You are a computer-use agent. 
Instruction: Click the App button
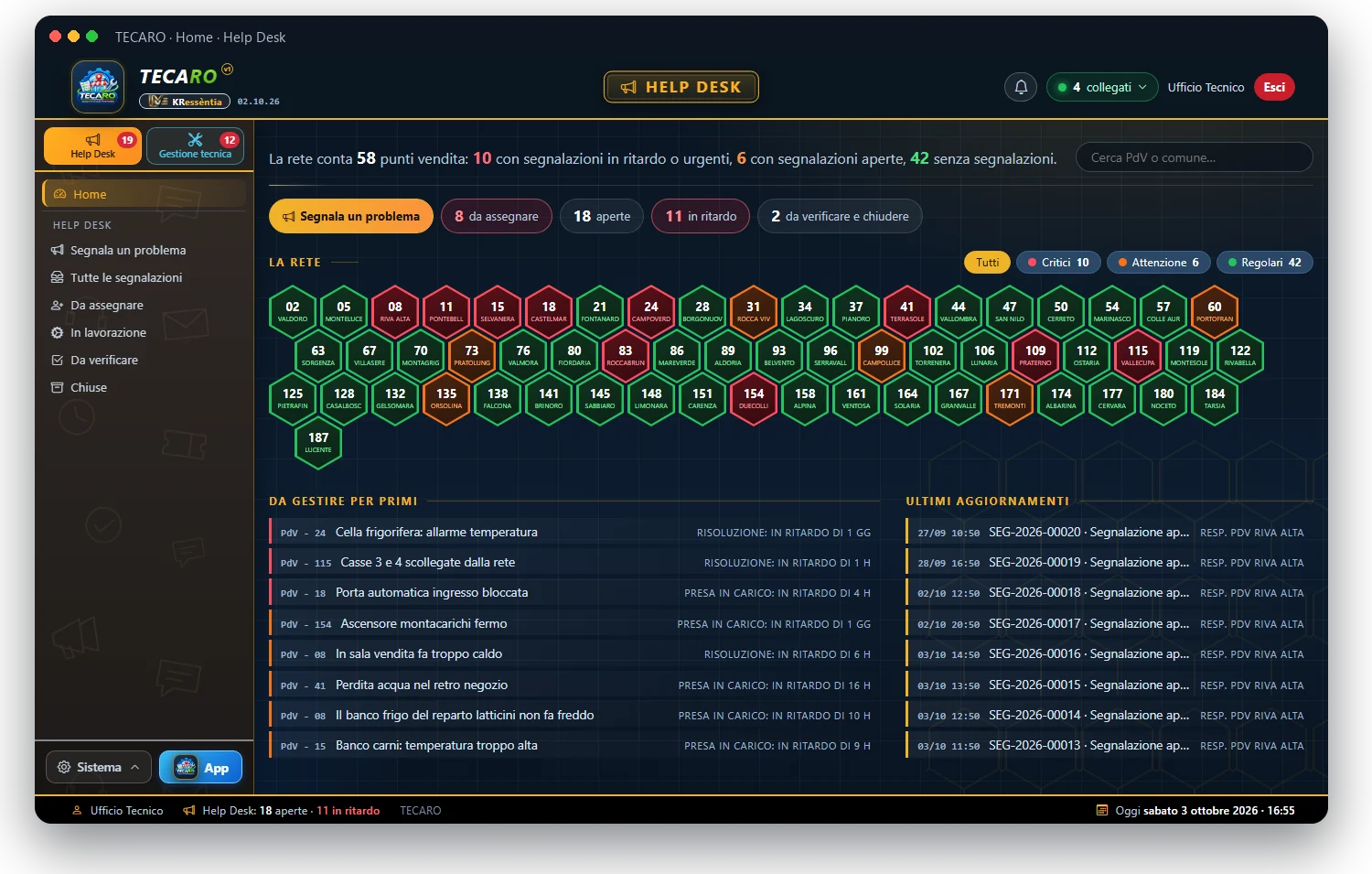[201, 767]
